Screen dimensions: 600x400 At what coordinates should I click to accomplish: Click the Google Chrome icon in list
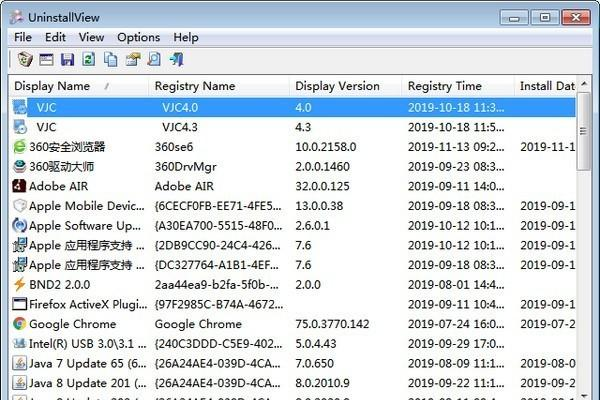coord(20,324)
